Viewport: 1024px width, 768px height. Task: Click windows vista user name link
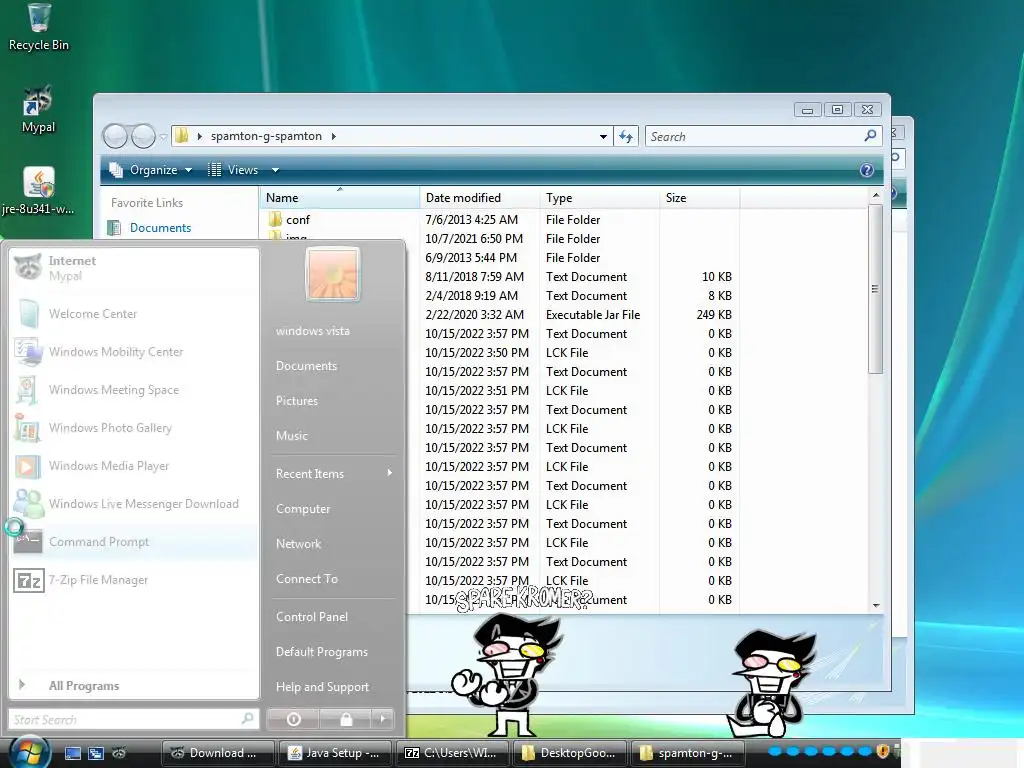(x=312, y=331)
